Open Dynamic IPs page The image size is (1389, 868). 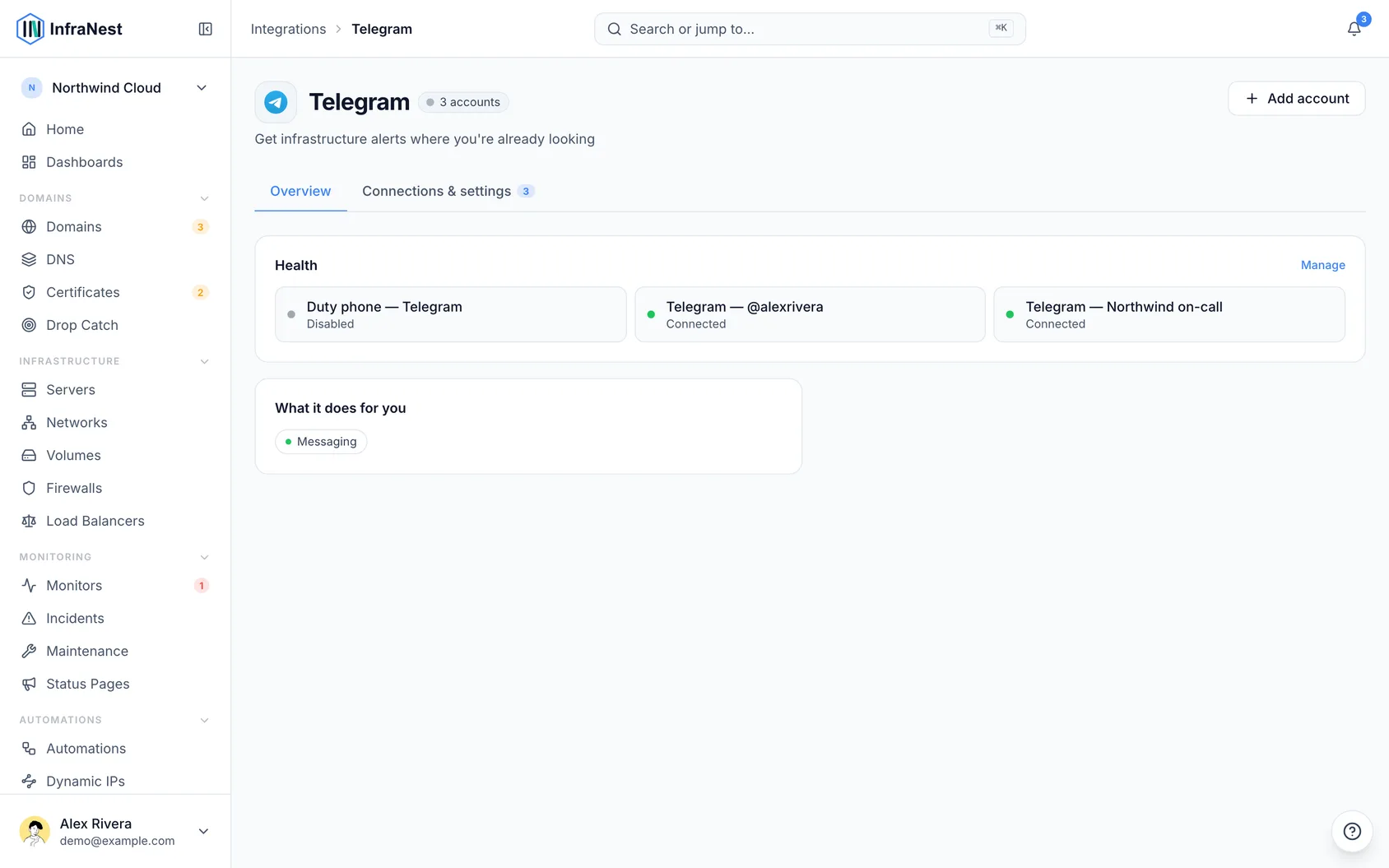pyautogui.click(x=115, y=781)
